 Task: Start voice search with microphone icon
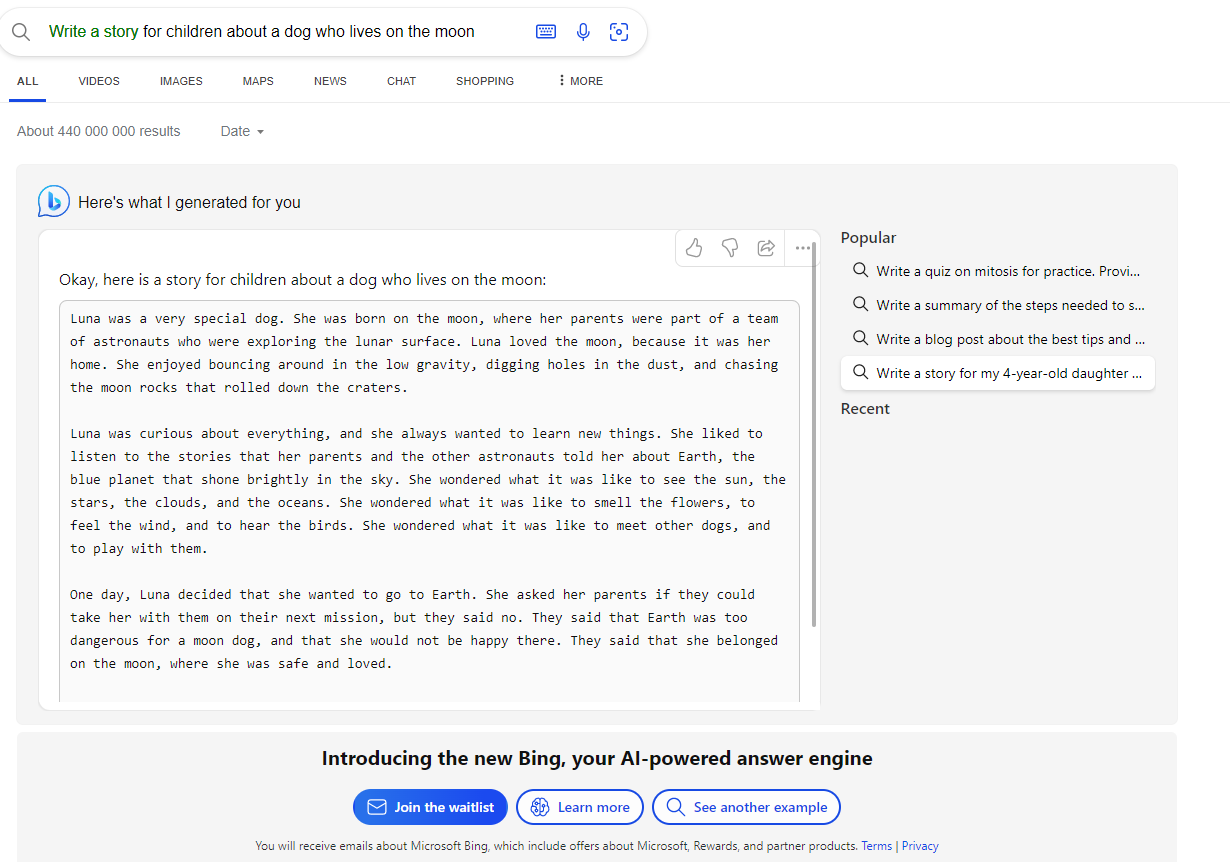(583, 32)
